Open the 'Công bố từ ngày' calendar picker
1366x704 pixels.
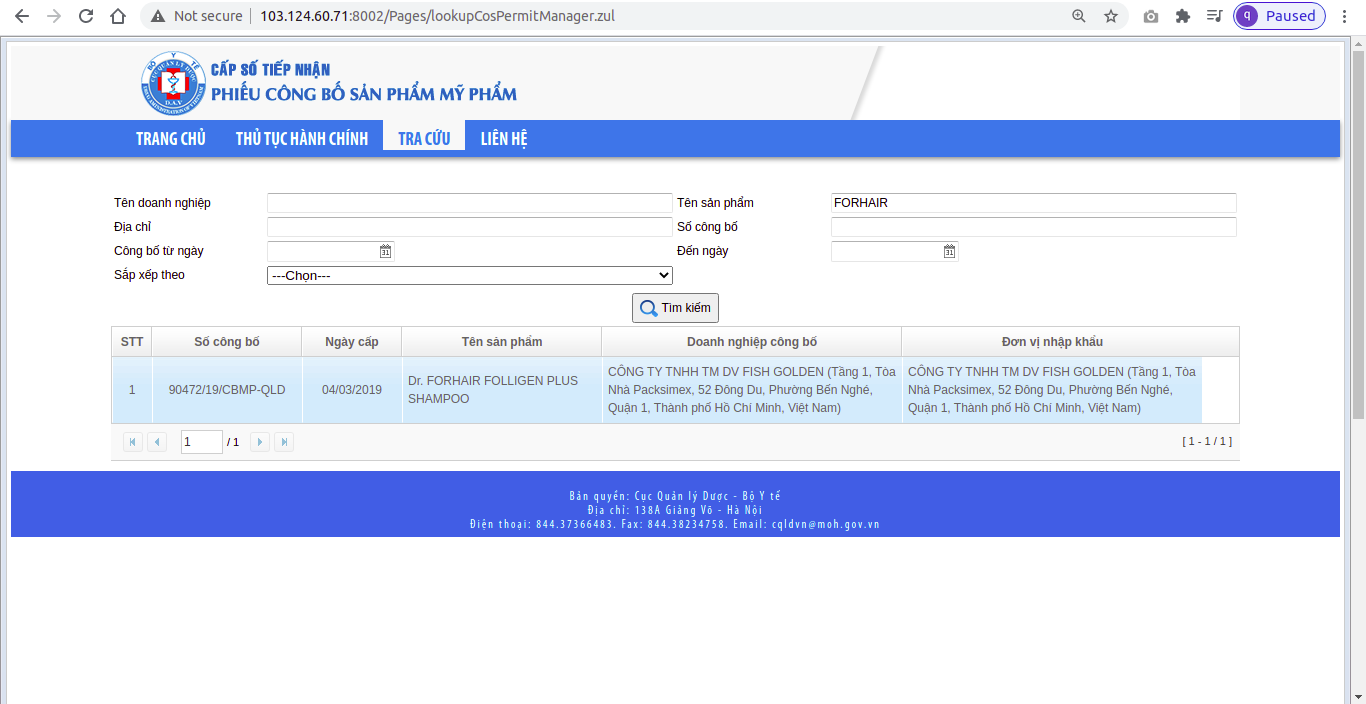click(385, 251)
